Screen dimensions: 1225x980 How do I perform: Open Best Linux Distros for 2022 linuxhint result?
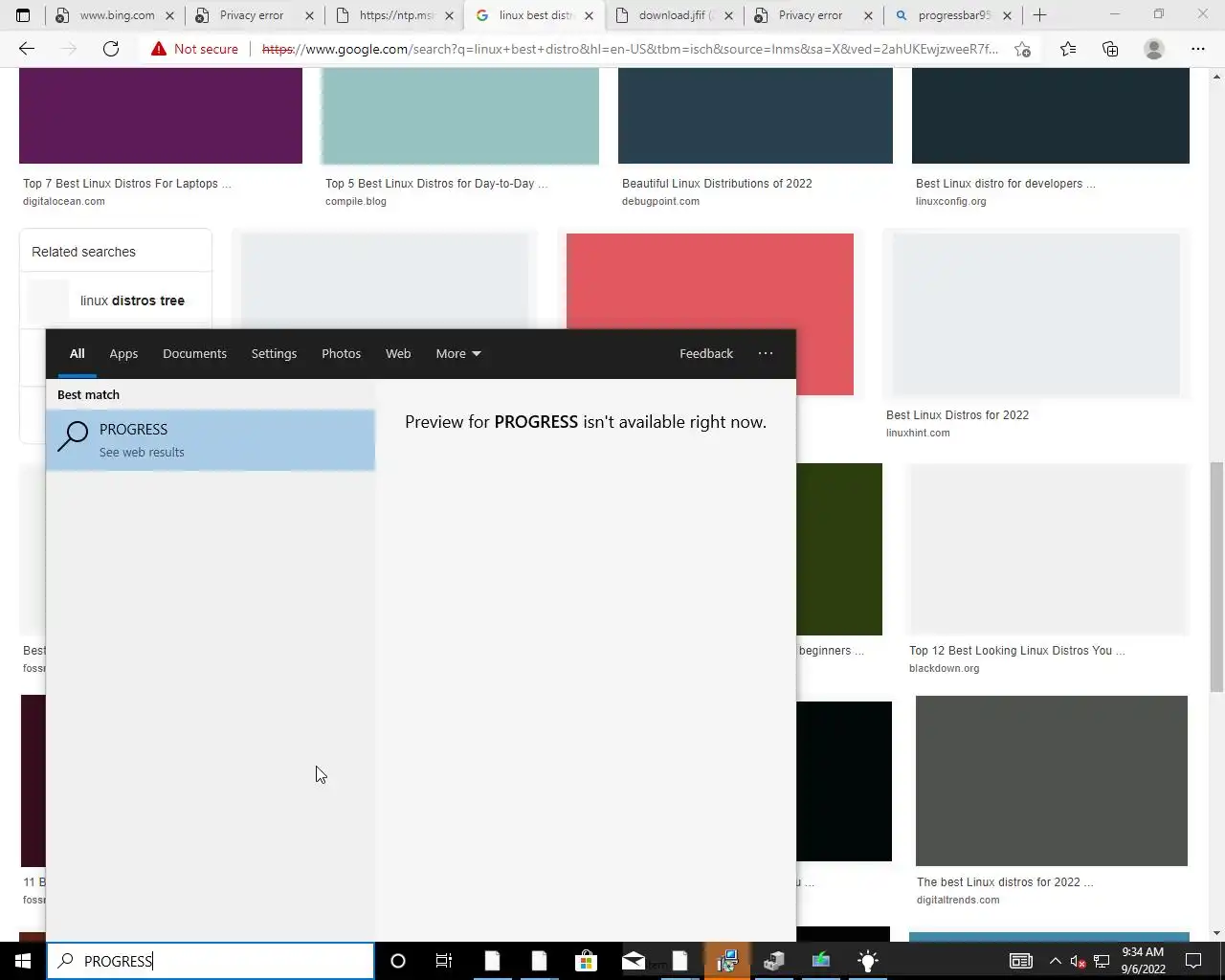(957, 415)
